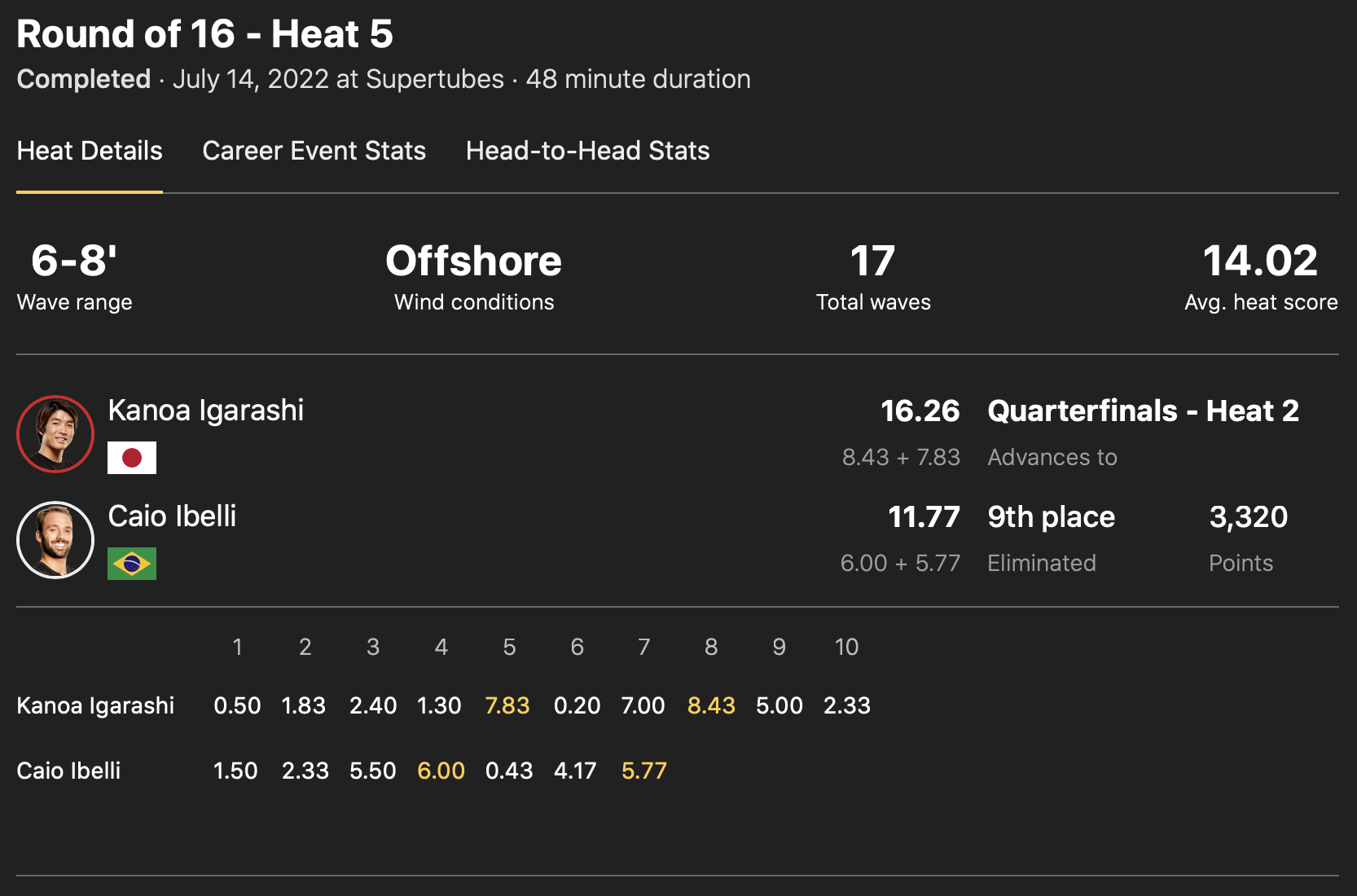
Task: Select Igarashi's highlighted 8.43 wave score
Action: click(711, 705)
